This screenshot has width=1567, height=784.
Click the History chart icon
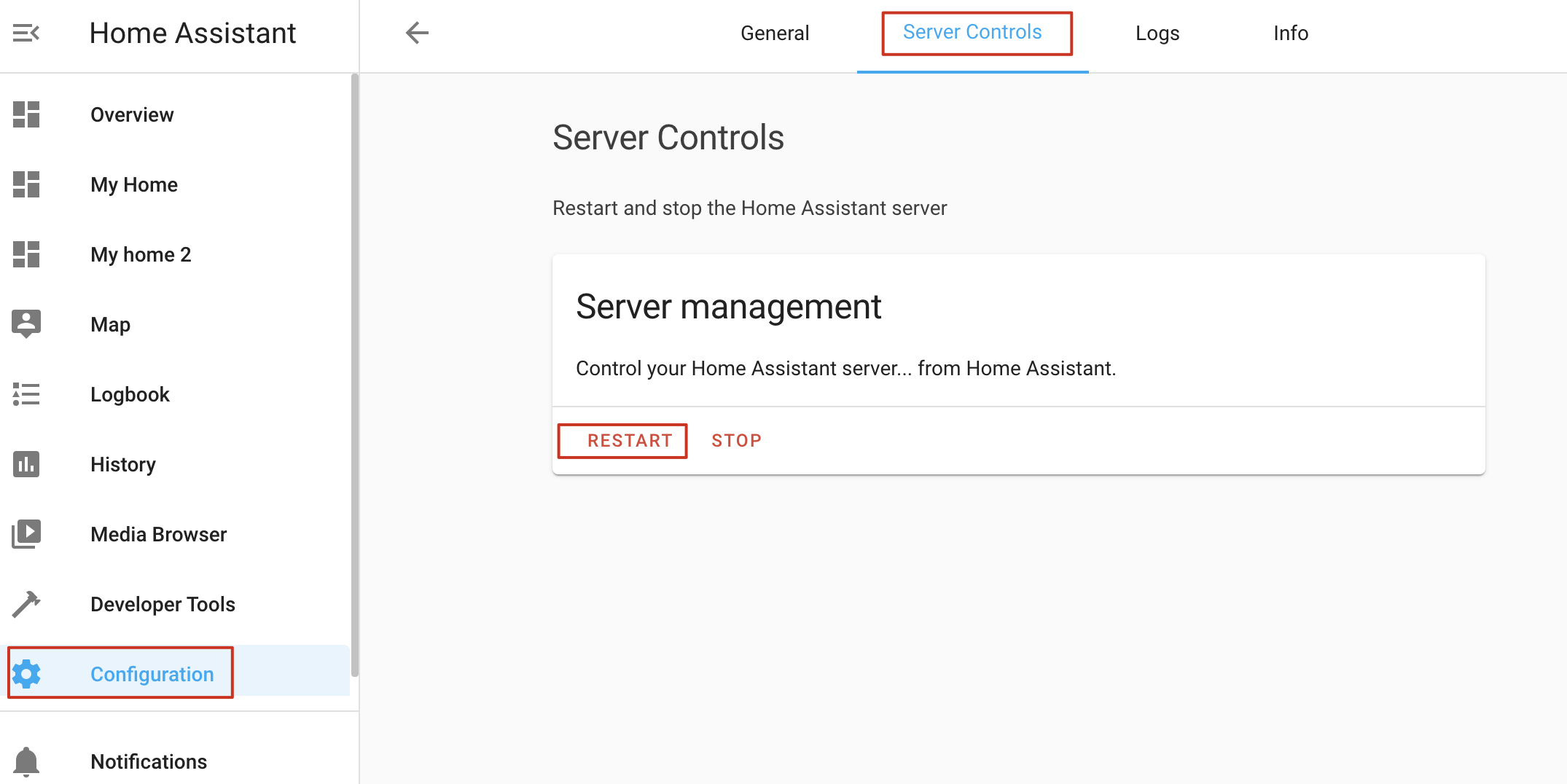tap(26, 464)
